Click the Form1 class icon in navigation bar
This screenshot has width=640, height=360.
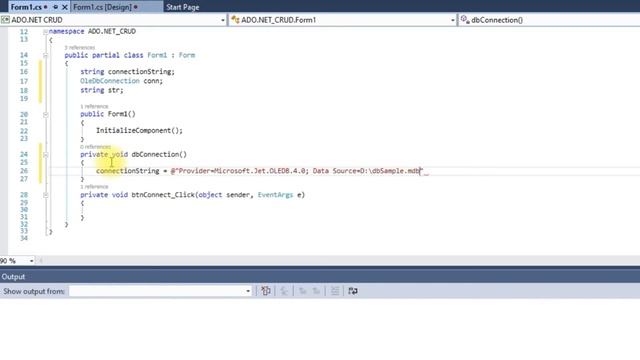coord(235,20)
